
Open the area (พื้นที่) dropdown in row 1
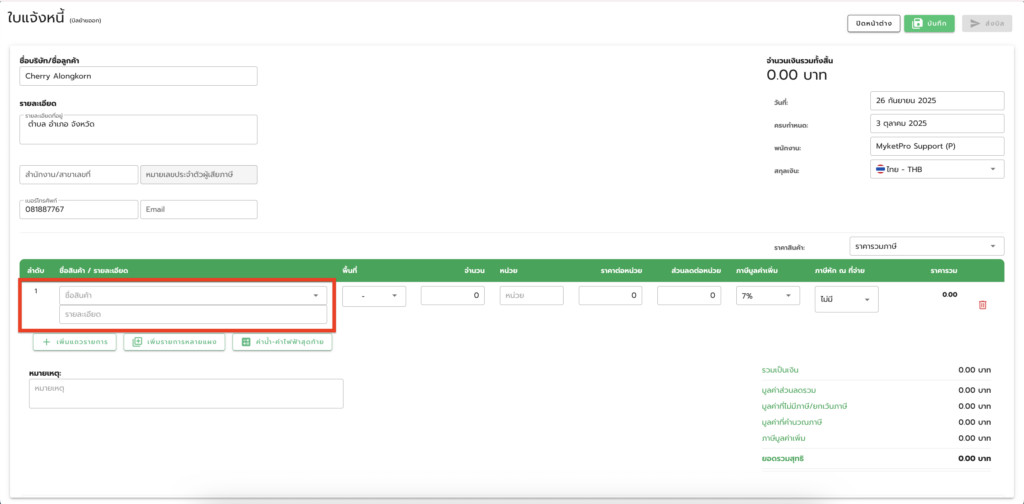click(x=374, y=296)
